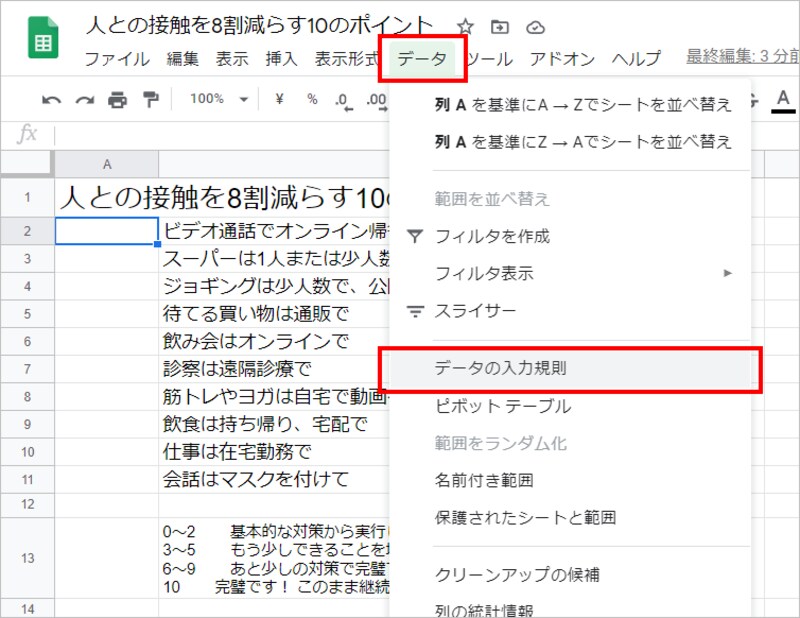The height and width of the screenshot is (618, 800).
Task: Open the データ menu
Action: pos(421,58)
